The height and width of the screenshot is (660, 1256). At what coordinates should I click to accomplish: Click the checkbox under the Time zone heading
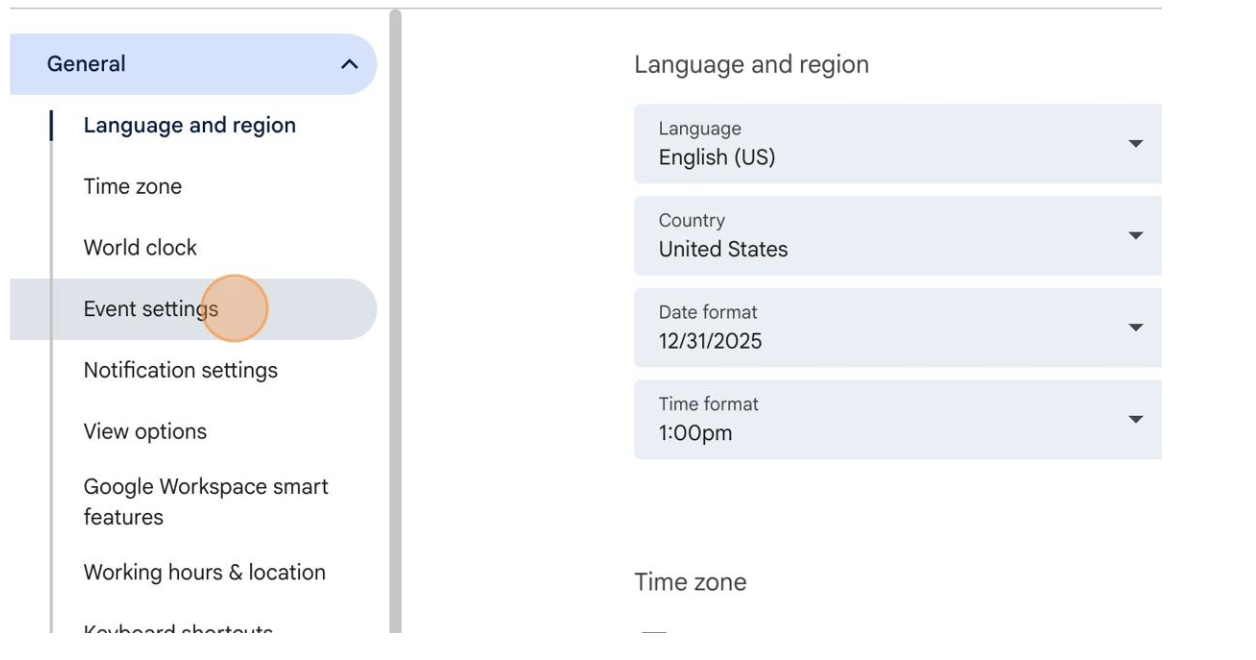[x=654, y=632]
